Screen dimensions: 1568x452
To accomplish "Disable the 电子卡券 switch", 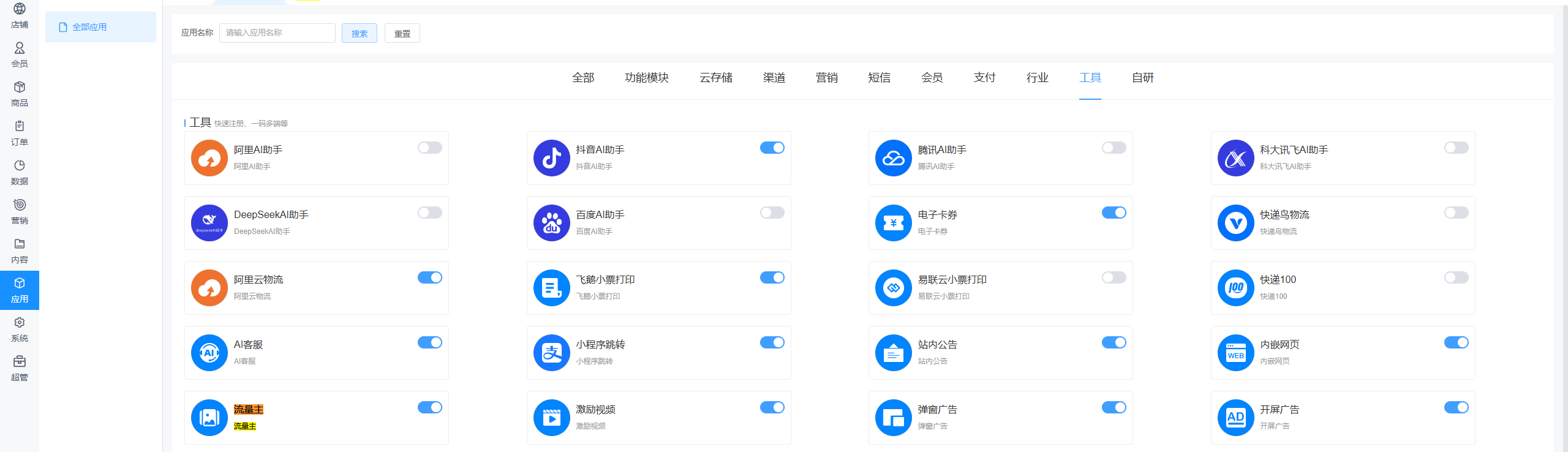I will click(1114, 213).
